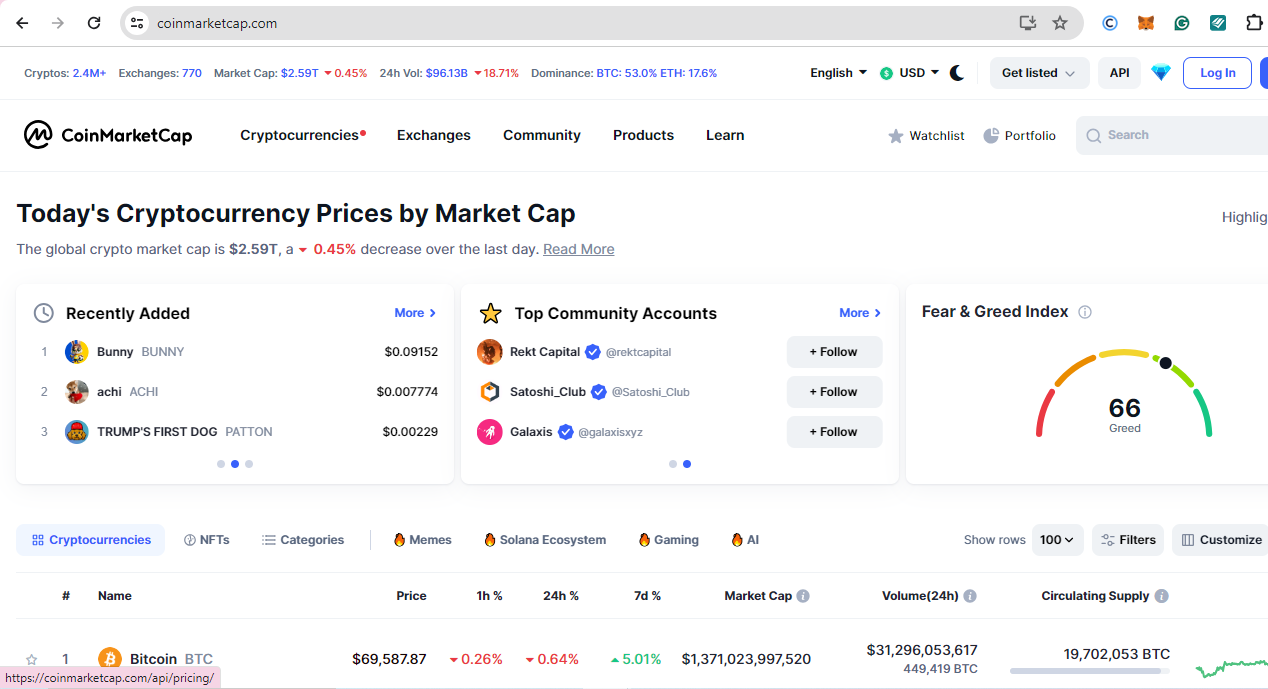Click the Bitcoin coin logo

coord(110,659)
